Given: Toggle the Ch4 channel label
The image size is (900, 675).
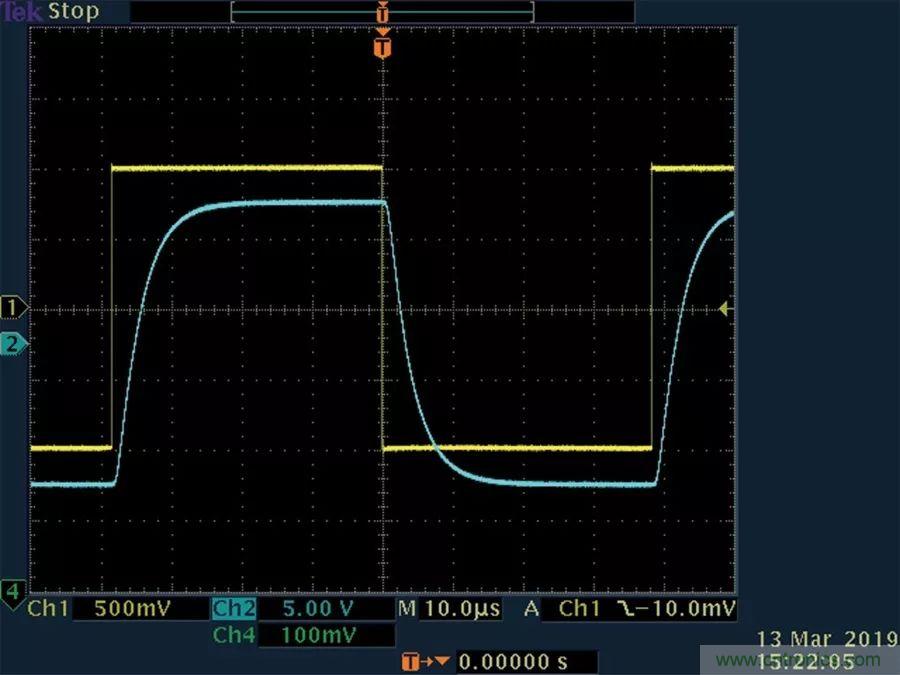Looking at the screenshot, I should coord(234,635).
